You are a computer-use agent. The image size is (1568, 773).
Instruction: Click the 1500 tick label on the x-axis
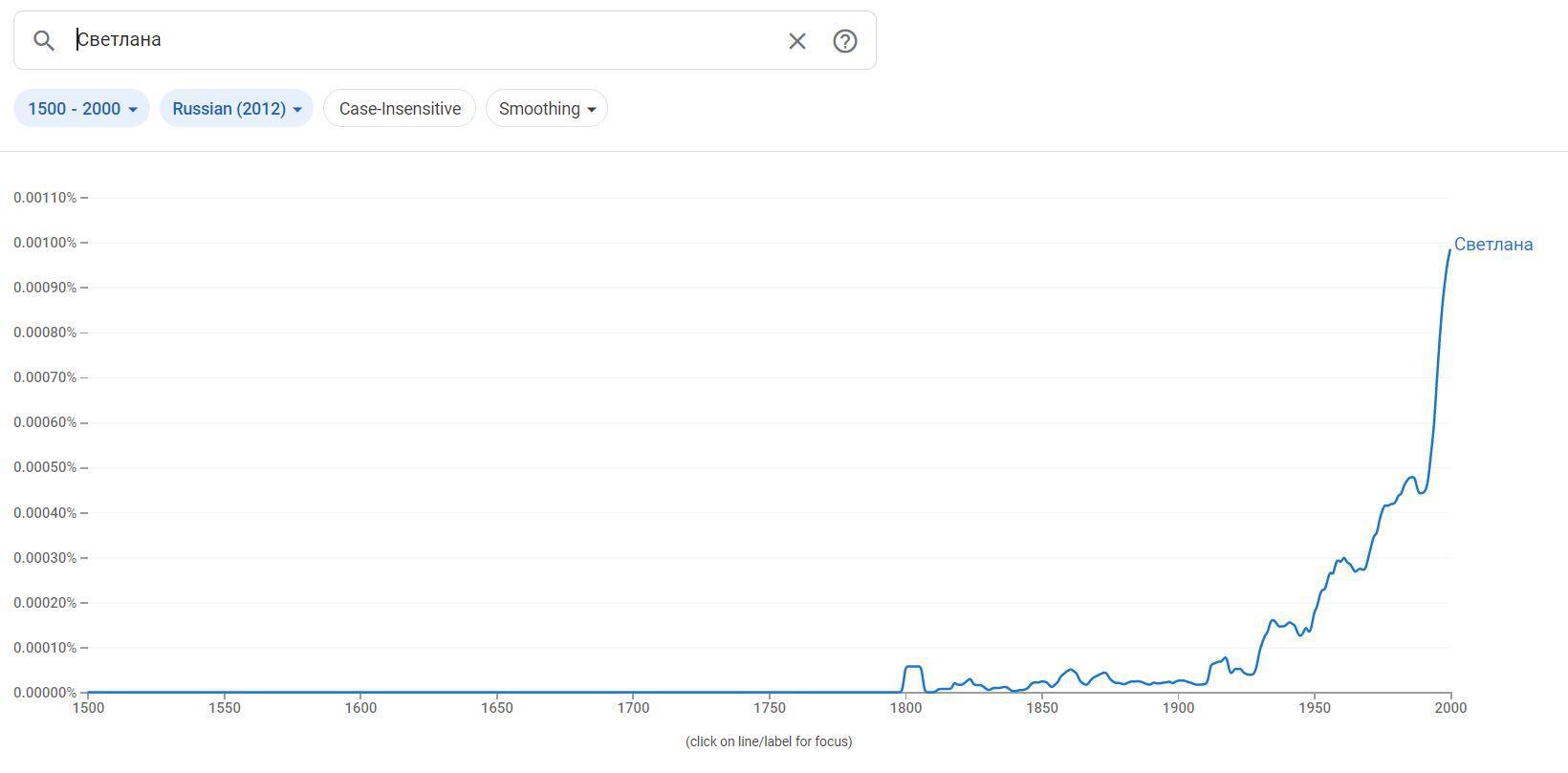(88, 708)
